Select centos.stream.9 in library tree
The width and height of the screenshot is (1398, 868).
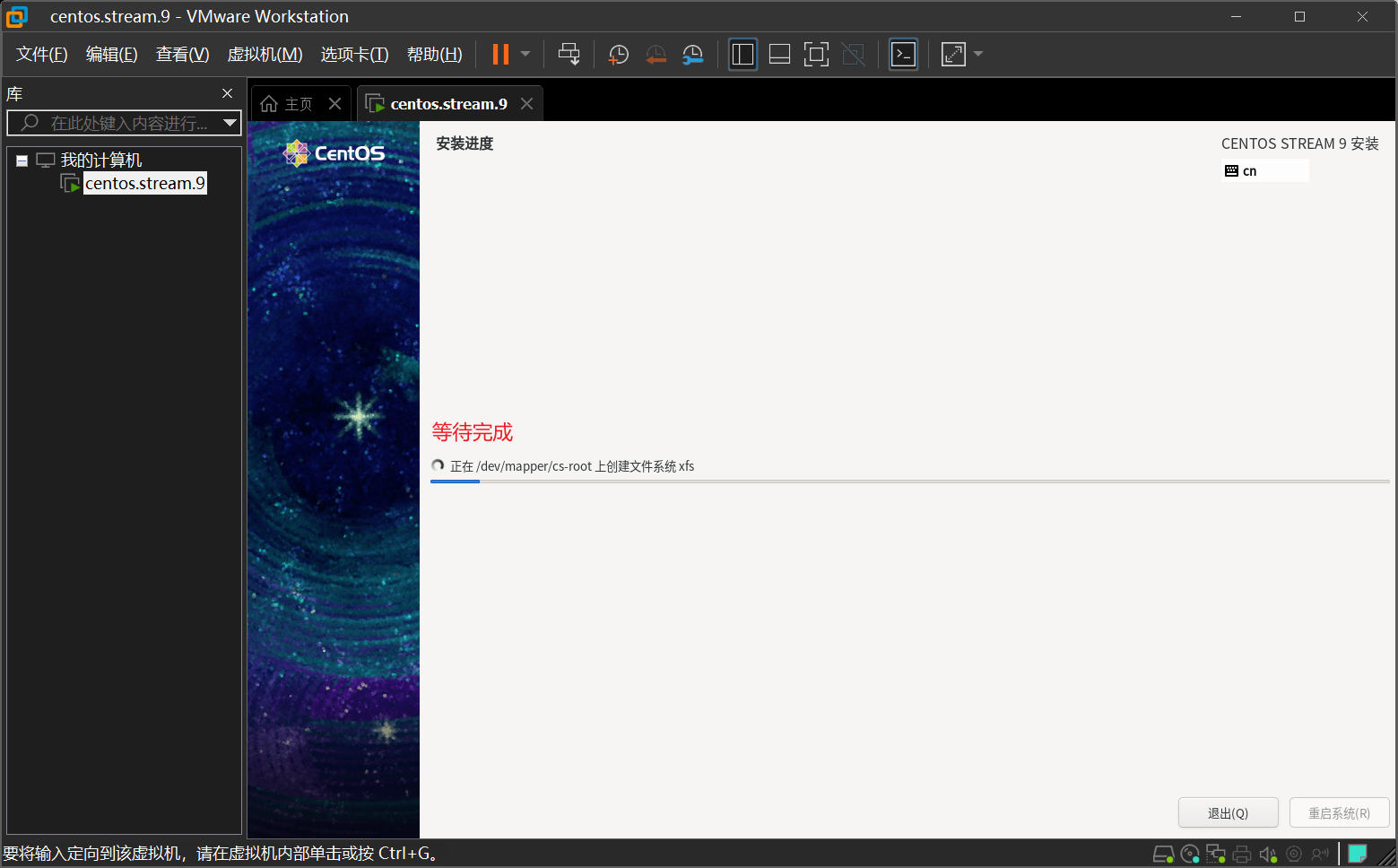coord(145,183)
